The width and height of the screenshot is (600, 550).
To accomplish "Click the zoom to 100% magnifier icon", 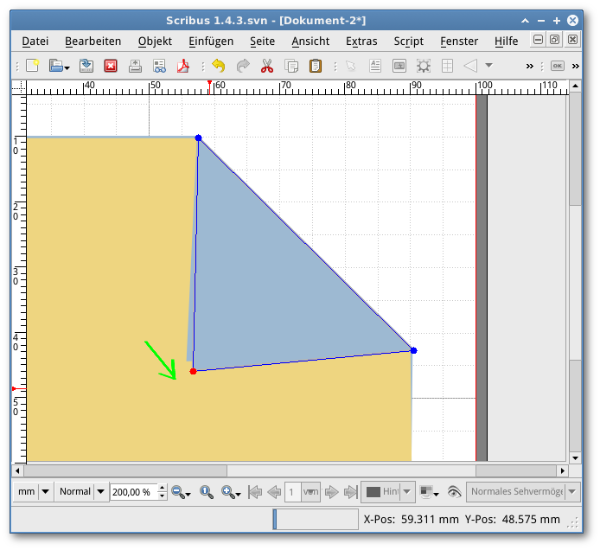I will 206,492.
